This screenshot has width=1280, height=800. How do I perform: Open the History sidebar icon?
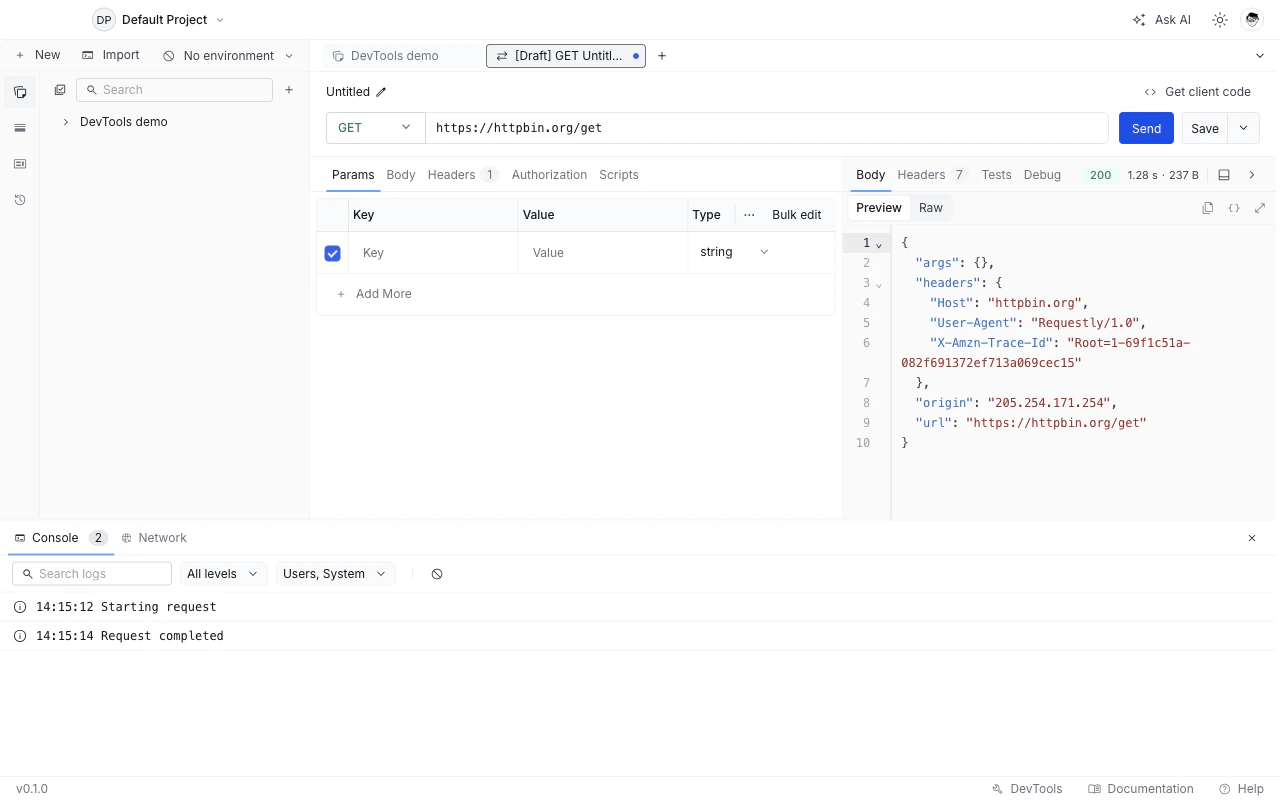[x=20, y=200]
